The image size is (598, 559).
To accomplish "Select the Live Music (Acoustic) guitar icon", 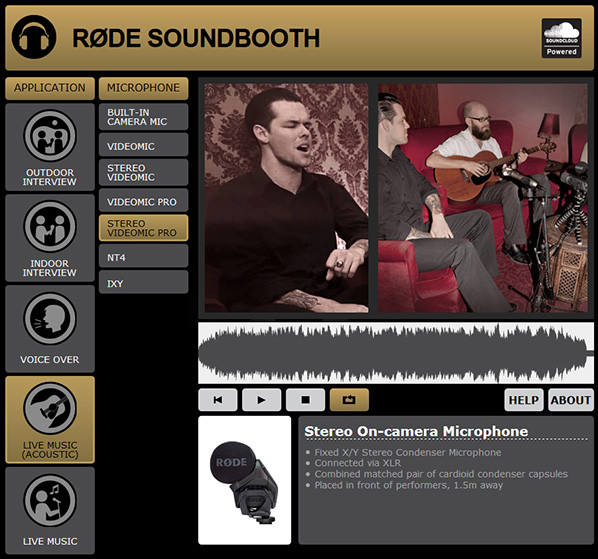I will coord(50,408).
